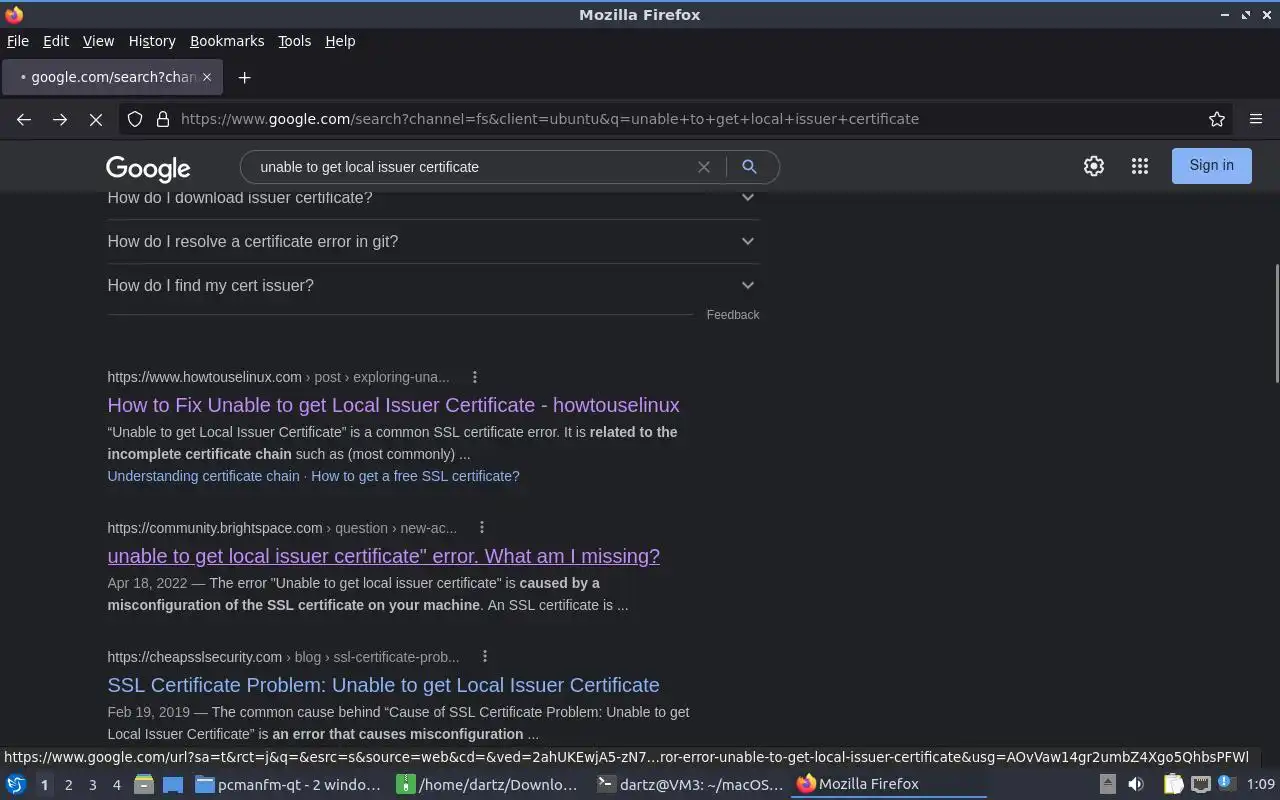
Task: Go forward to the next page
Action: (x=60, y=119)
